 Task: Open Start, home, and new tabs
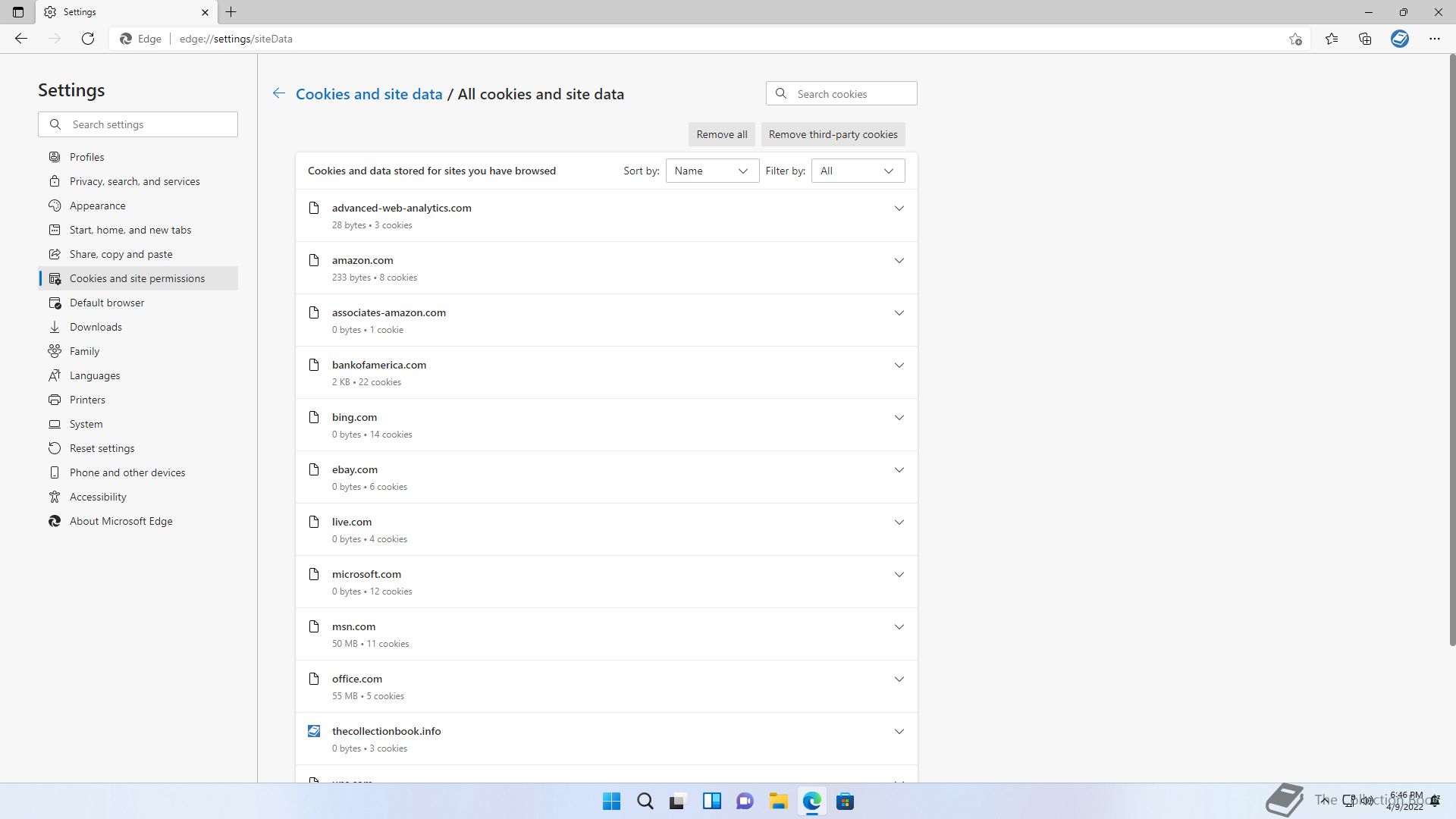coord(138,230)
